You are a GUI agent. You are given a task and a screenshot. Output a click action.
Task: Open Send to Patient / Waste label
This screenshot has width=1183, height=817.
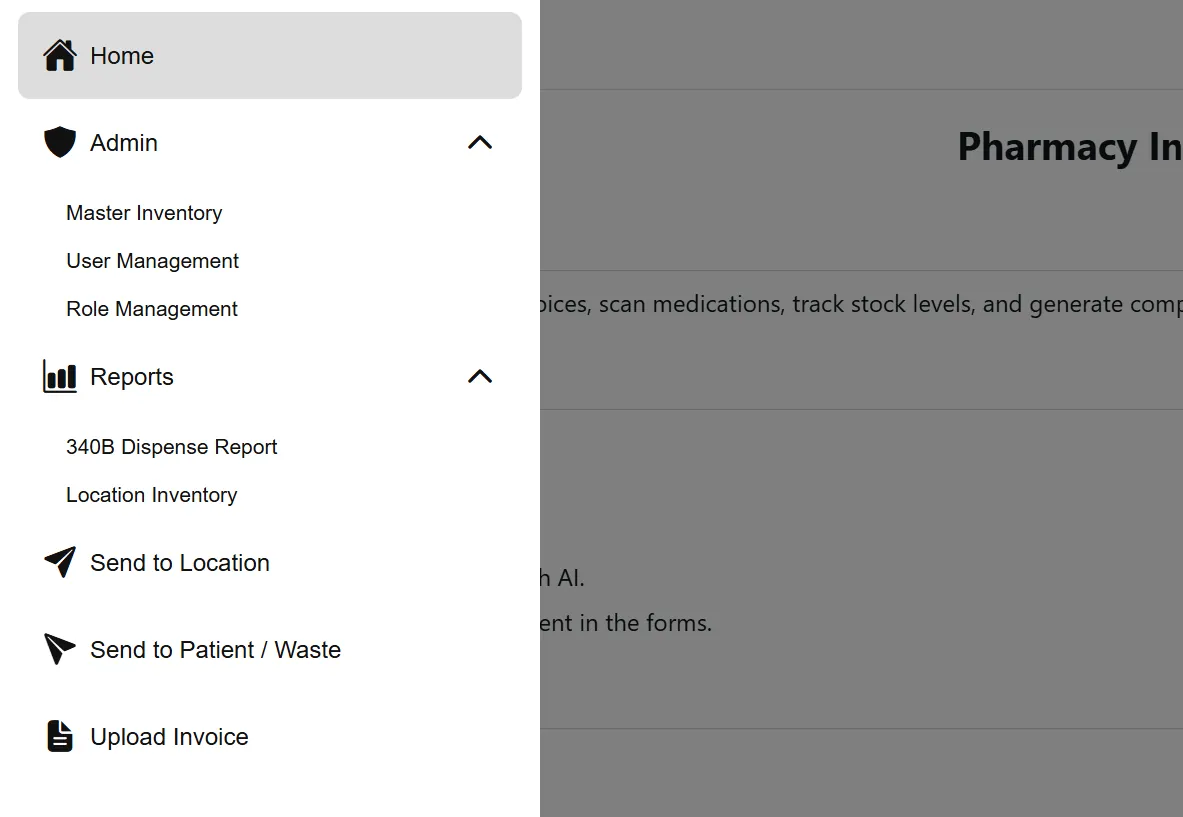[x=216, y=650]
